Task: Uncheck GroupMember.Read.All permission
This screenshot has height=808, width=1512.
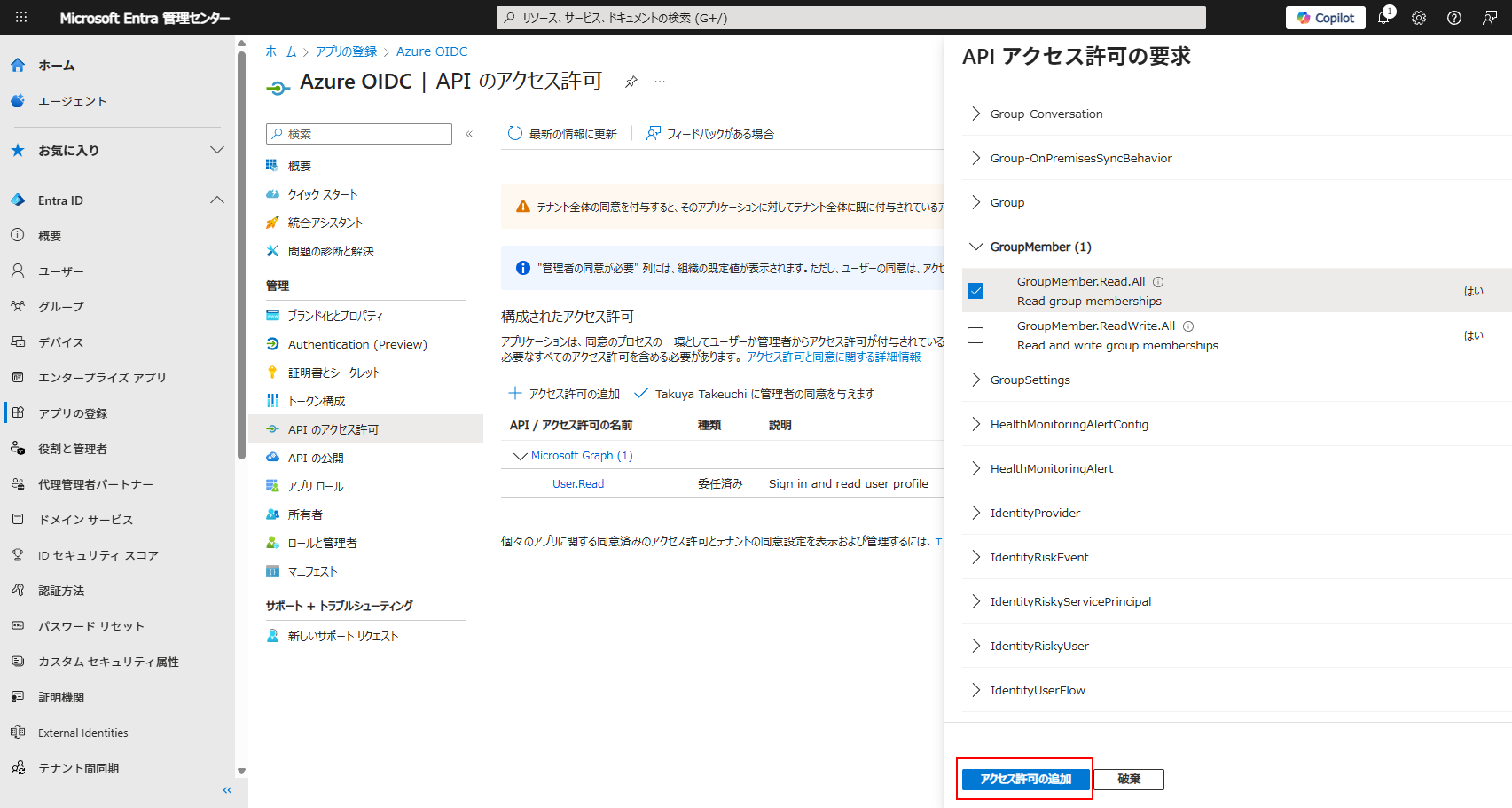Action: click(x=975, y=291)
